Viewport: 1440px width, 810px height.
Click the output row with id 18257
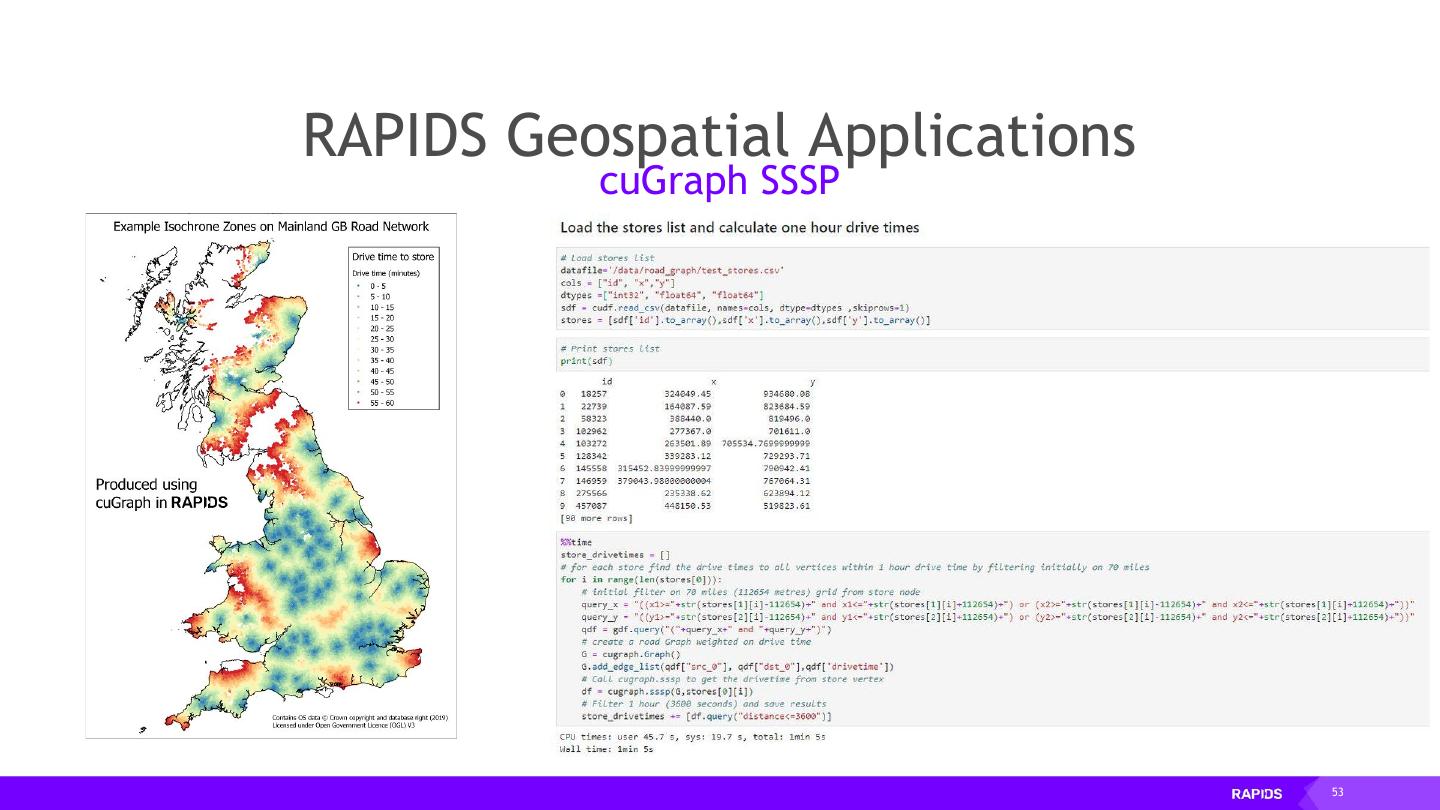685,394
